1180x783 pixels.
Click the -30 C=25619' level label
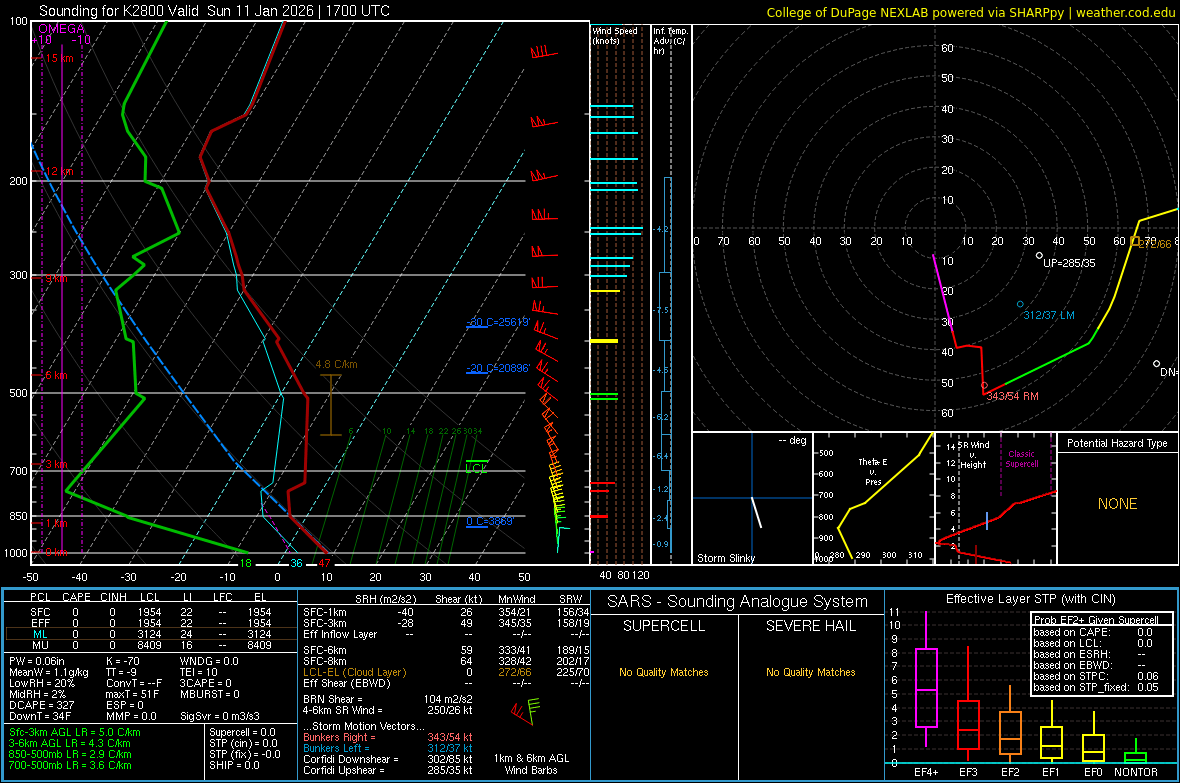tap(498, 322)
